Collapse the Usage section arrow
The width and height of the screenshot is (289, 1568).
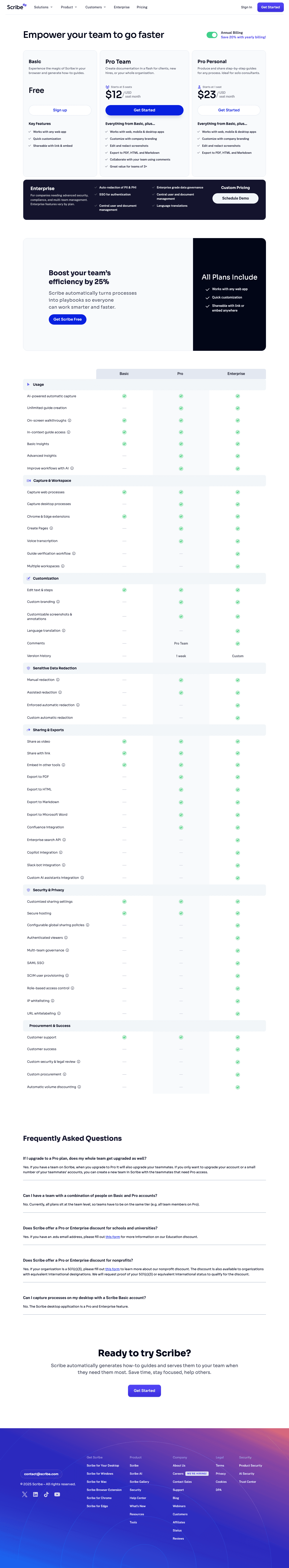(x=28, y=385)
